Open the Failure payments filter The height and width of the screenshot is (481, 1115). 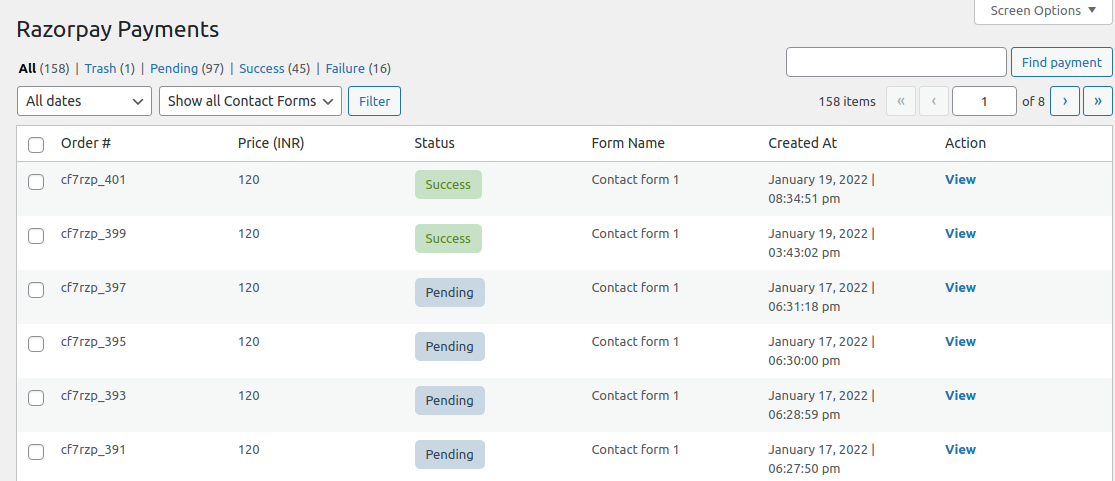[x=345, y=68]
